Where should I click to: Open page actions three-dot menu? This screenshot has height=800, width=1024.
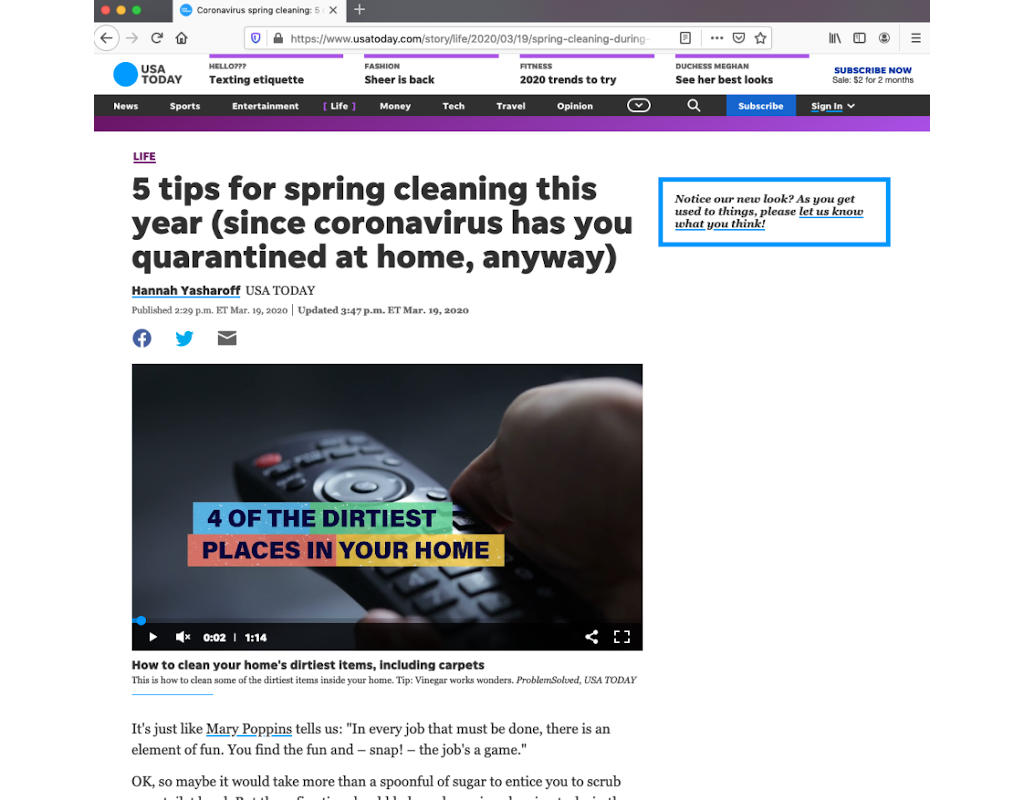716,38
